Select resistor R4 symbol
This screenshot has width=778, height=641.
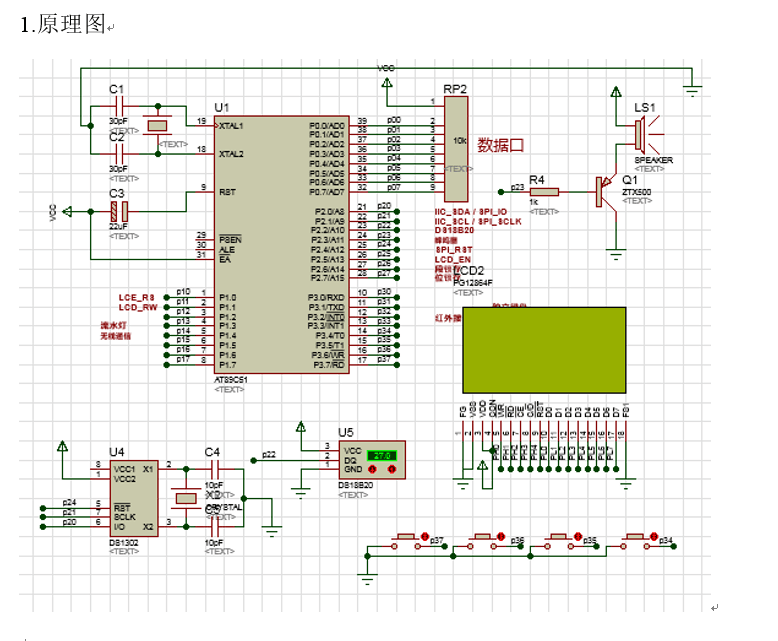click(x=544, y=192)
